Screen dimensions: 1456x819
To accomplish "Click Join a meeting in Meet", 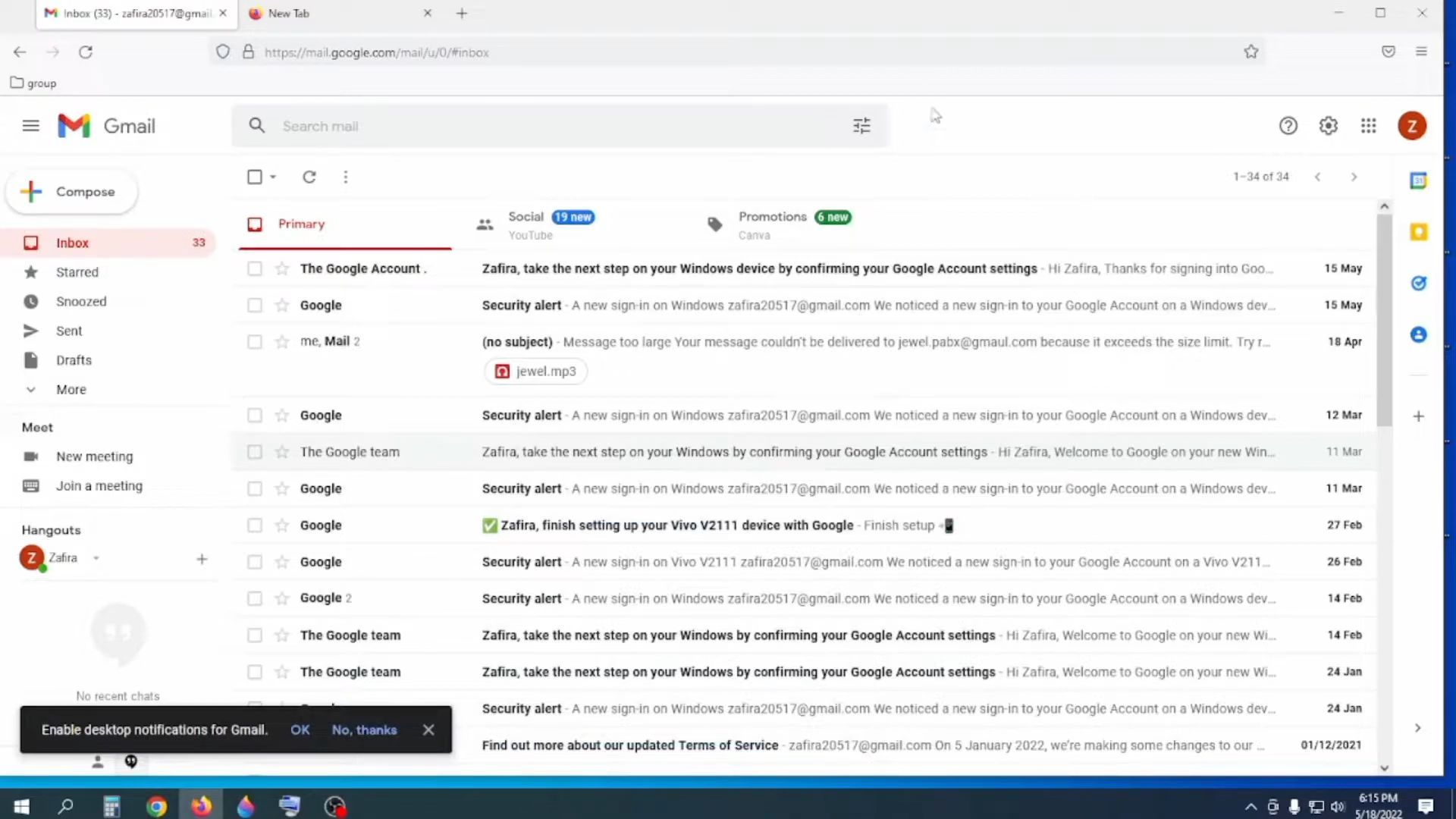I will click(99, 486).
